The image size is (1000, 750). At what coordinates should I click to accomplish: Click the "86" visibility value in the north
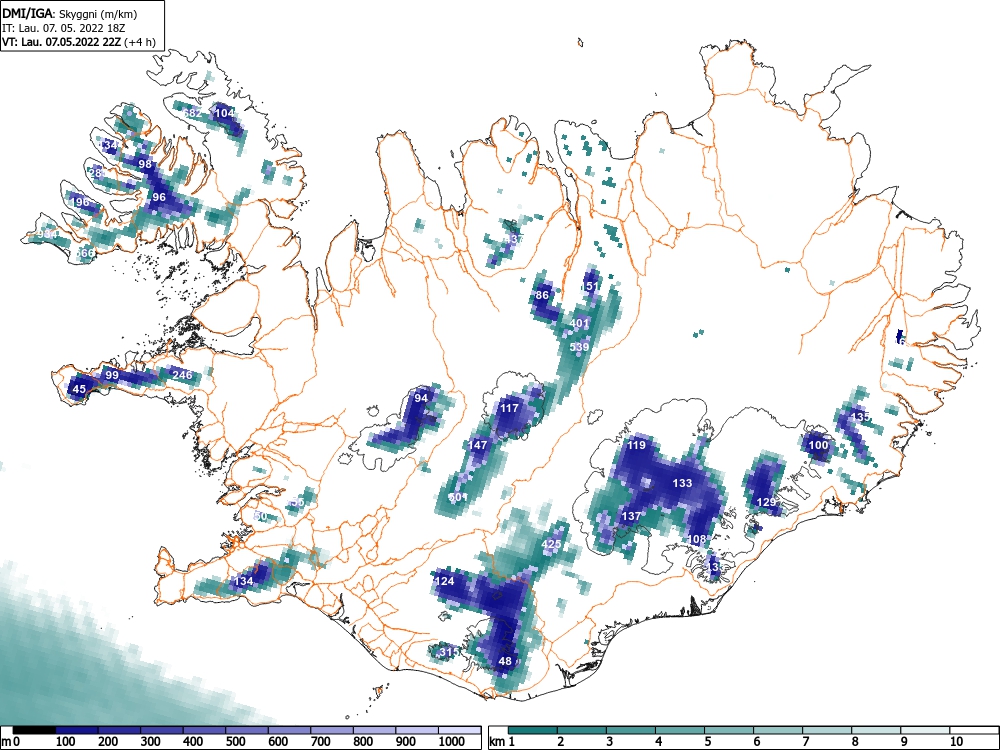click(x=542, y=295)
